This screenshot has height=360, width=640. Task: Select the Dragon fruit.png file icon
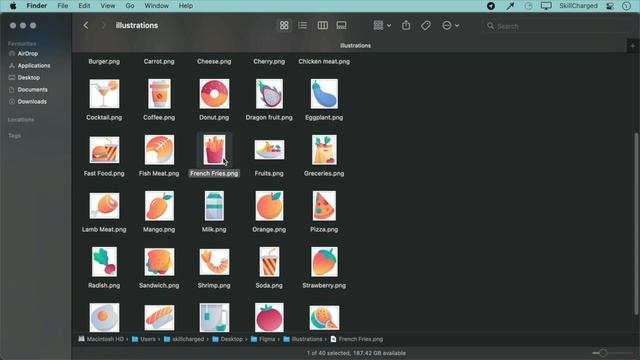click(269, 94)
